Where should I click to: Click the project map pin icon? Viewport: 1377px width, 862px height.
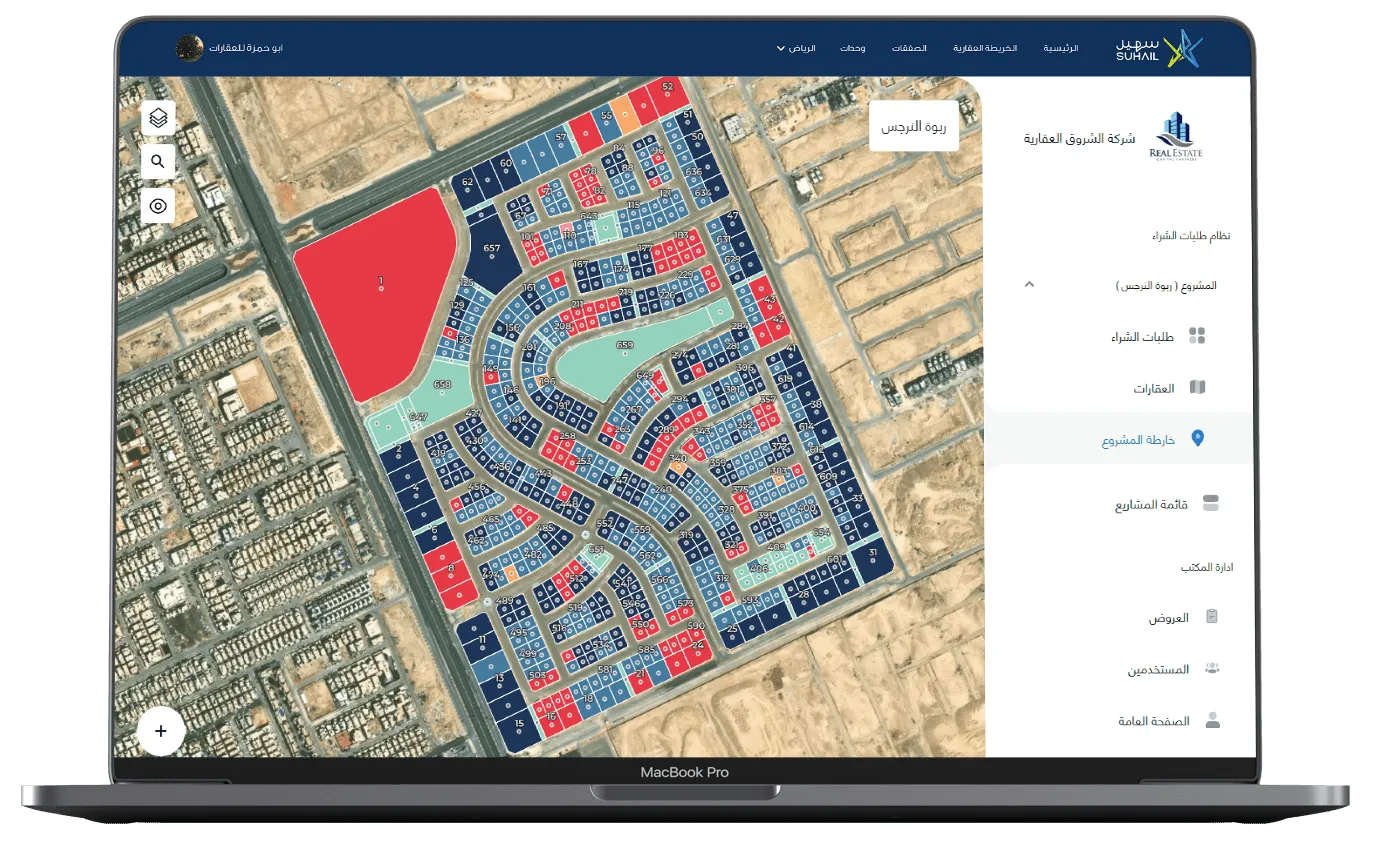tap(1198, 439)
